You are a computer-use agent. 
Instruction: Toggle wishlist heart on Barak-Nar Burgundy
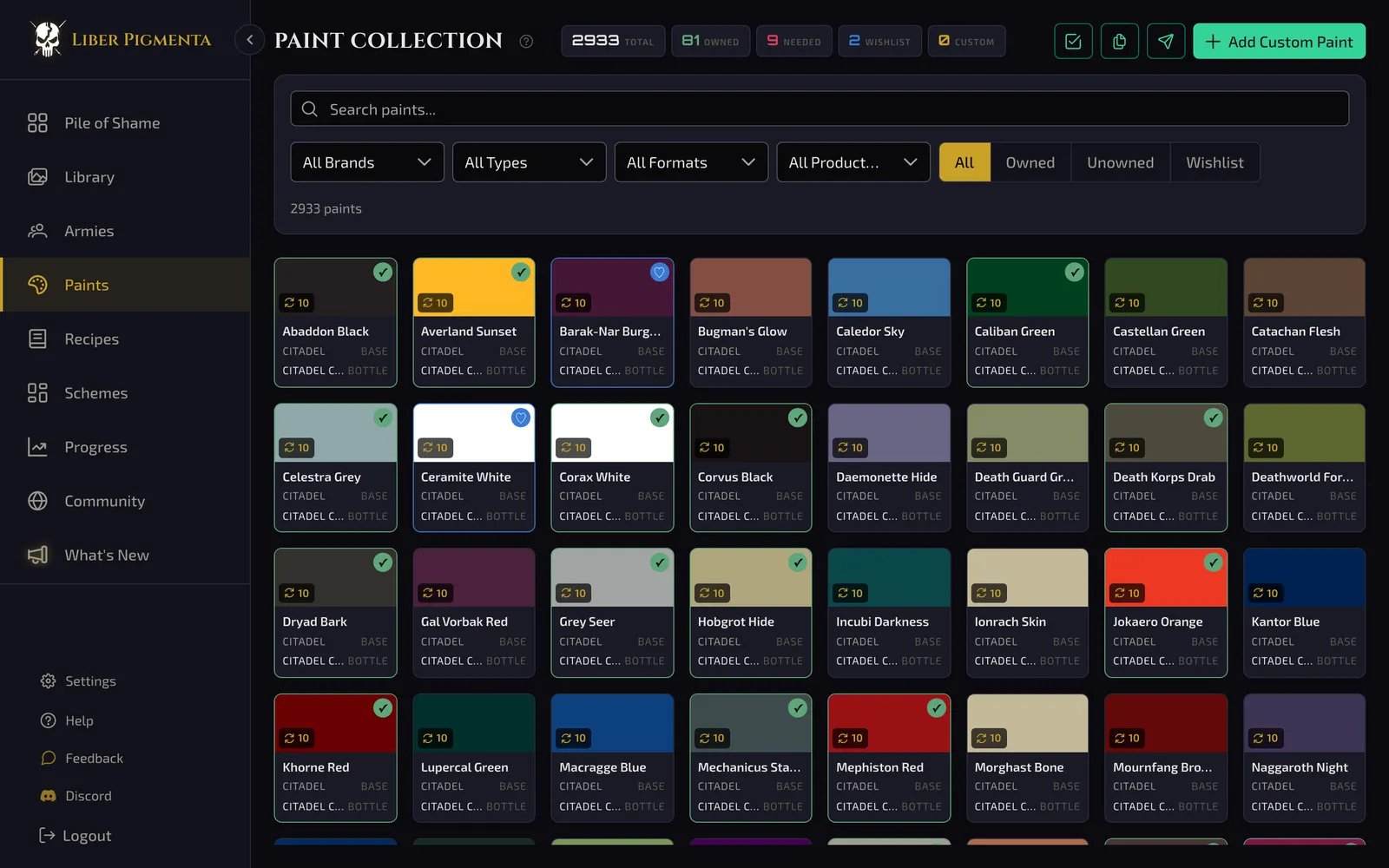point(660,273)
